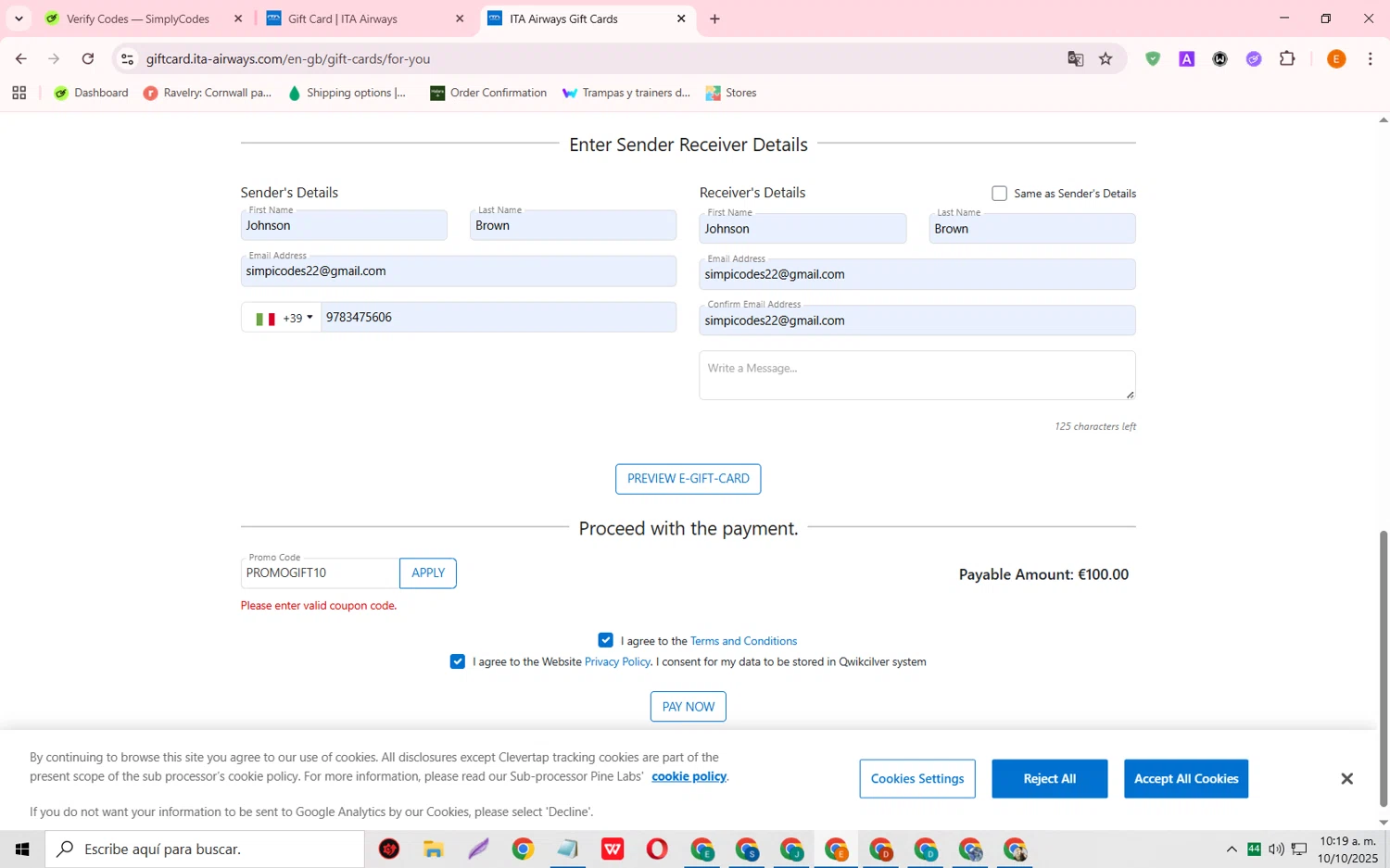Apply the promo code
The image size is (1390, 868).
pos(428,573)
